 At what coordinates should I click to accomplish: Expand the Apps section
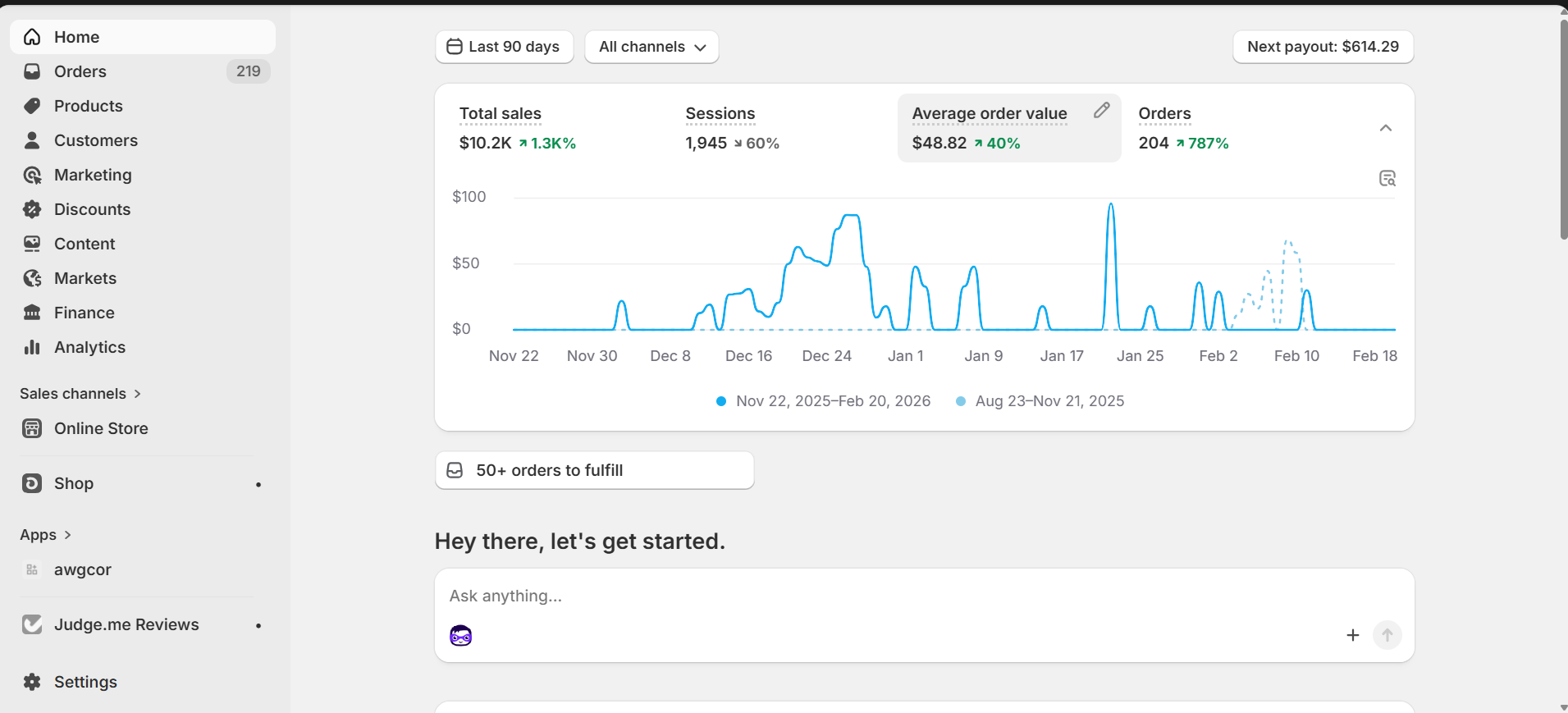(46, 535)
